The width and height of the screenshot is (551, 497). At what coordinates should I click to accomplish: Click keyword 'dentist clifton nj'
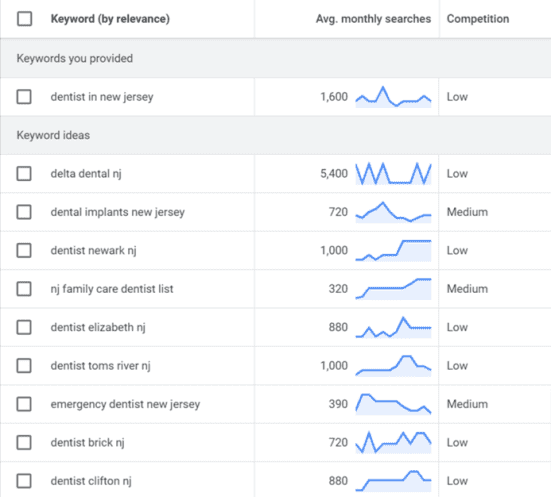[91, 481]
